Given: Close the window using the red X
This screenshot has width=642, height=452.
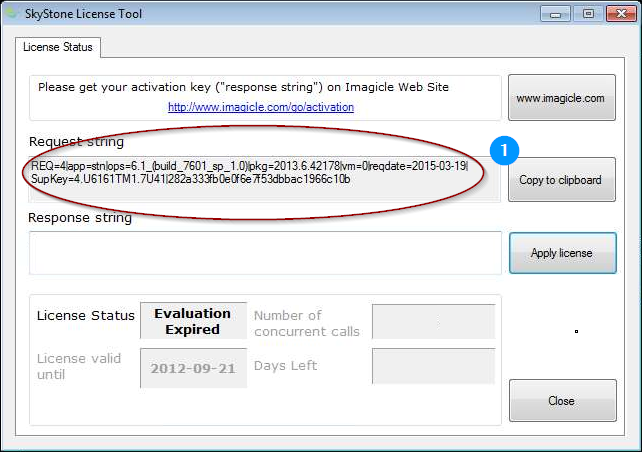Looking at the screenshot, I should [x=621, y=14].
